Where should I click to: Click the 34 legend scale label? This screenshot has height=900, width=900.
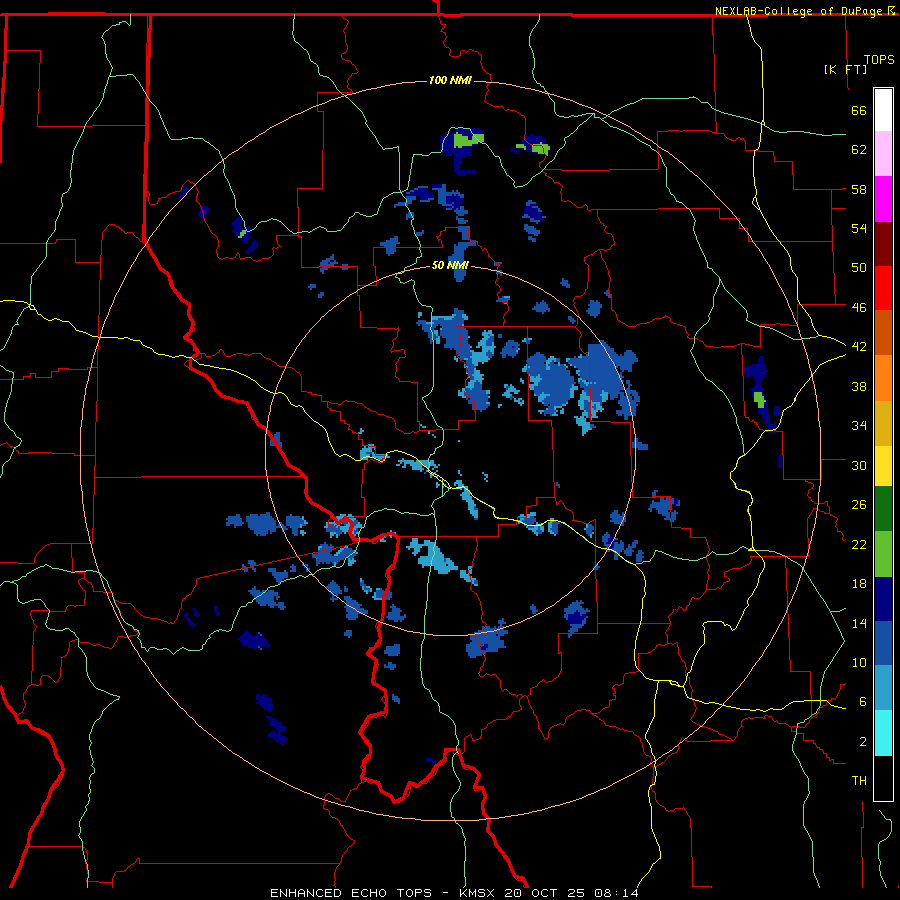point(859,426)
